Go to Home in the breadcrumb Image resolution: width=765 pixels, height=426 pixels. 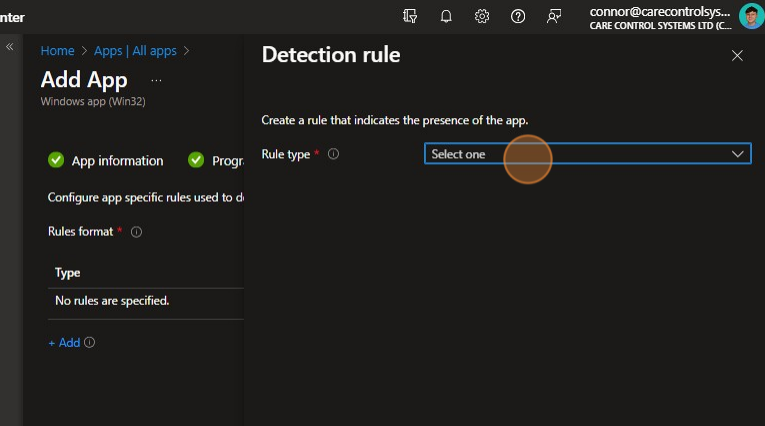click(x=57, y=50)
